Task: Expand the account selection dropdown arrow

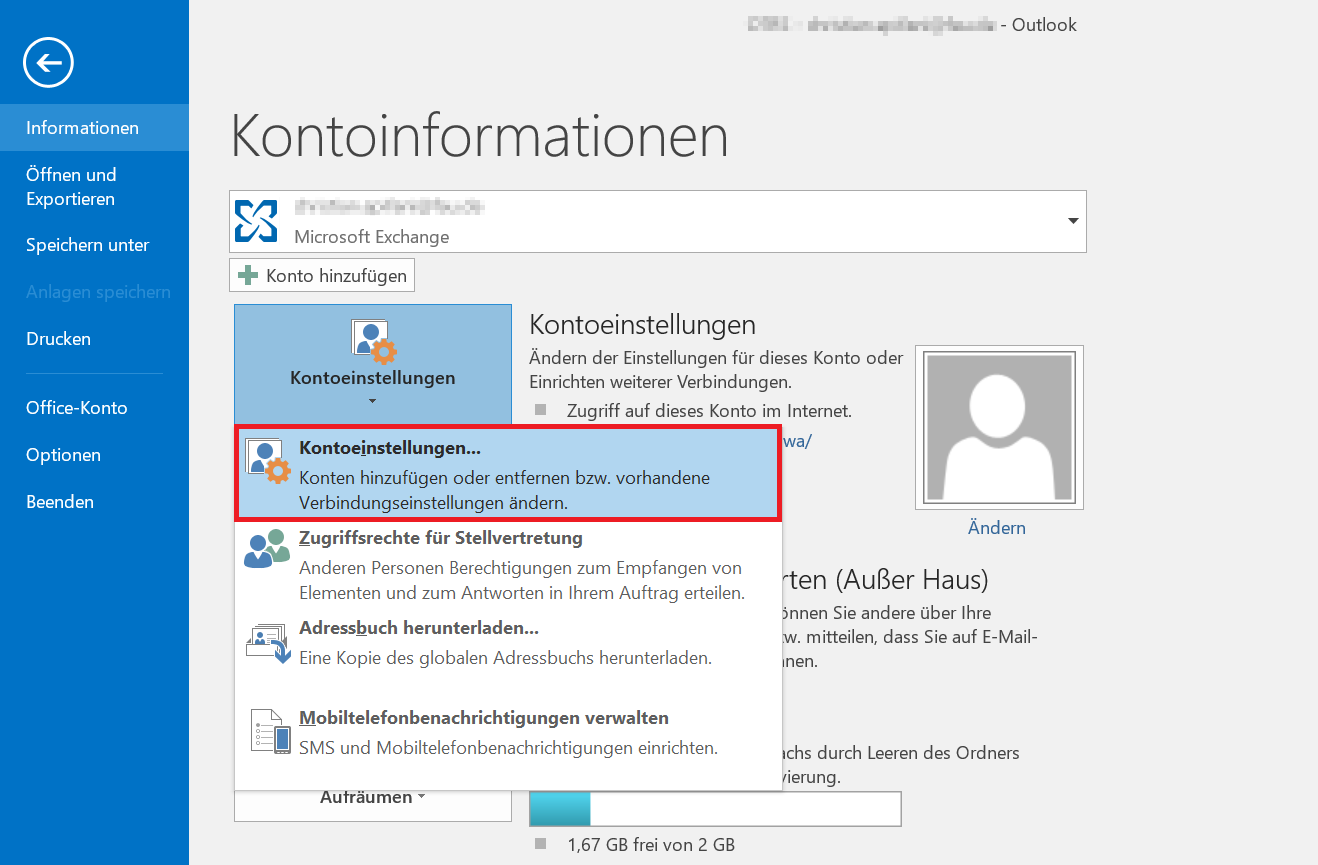Action: coord(1073,221)
